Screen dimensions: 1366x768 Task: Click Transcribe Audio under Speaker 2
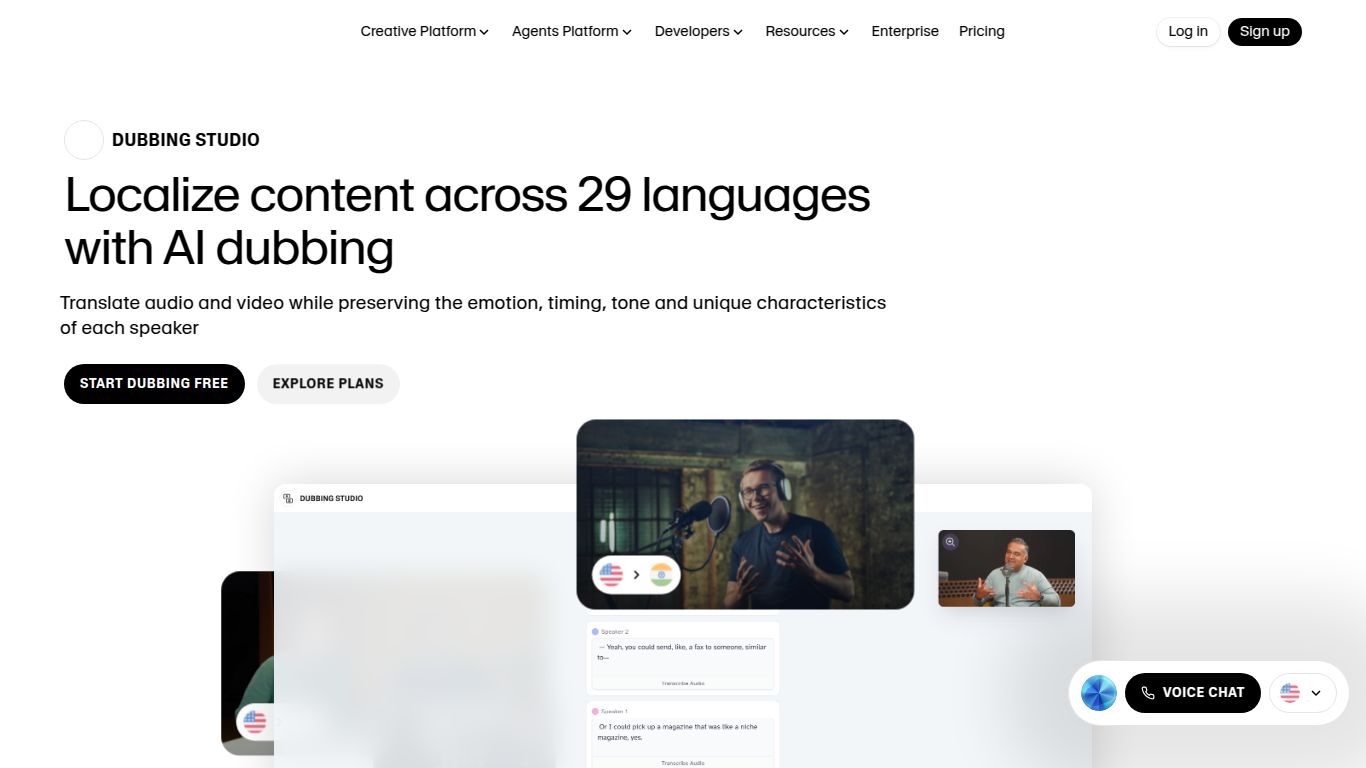point(683,684)
